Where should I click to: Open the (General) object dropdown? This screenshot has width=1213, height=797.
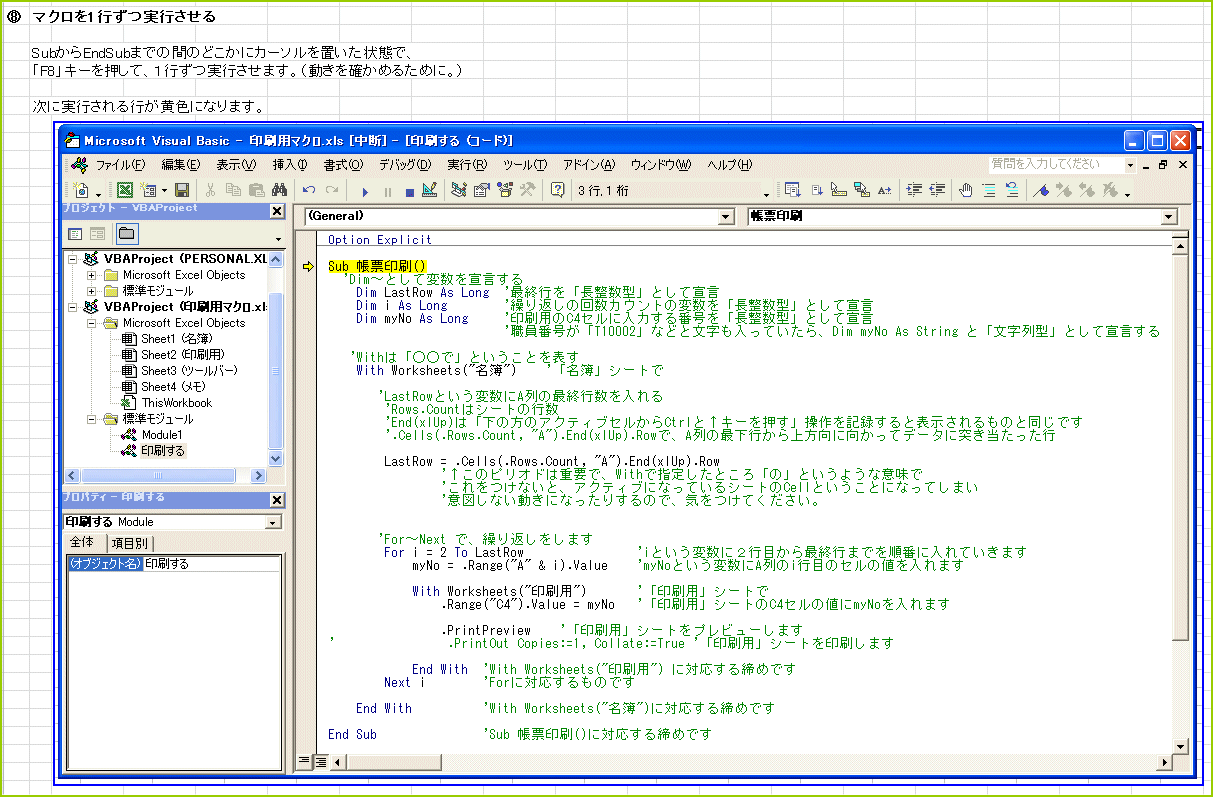click(726, 217)
